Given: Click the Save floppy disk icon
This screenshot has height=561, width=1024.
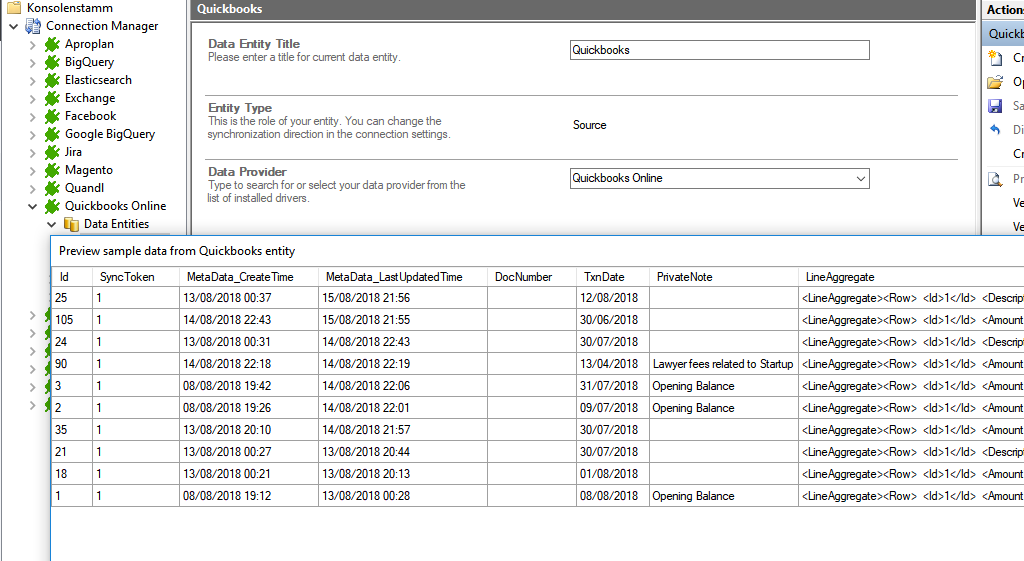Looking at the screenshot, I should [995, 106].
